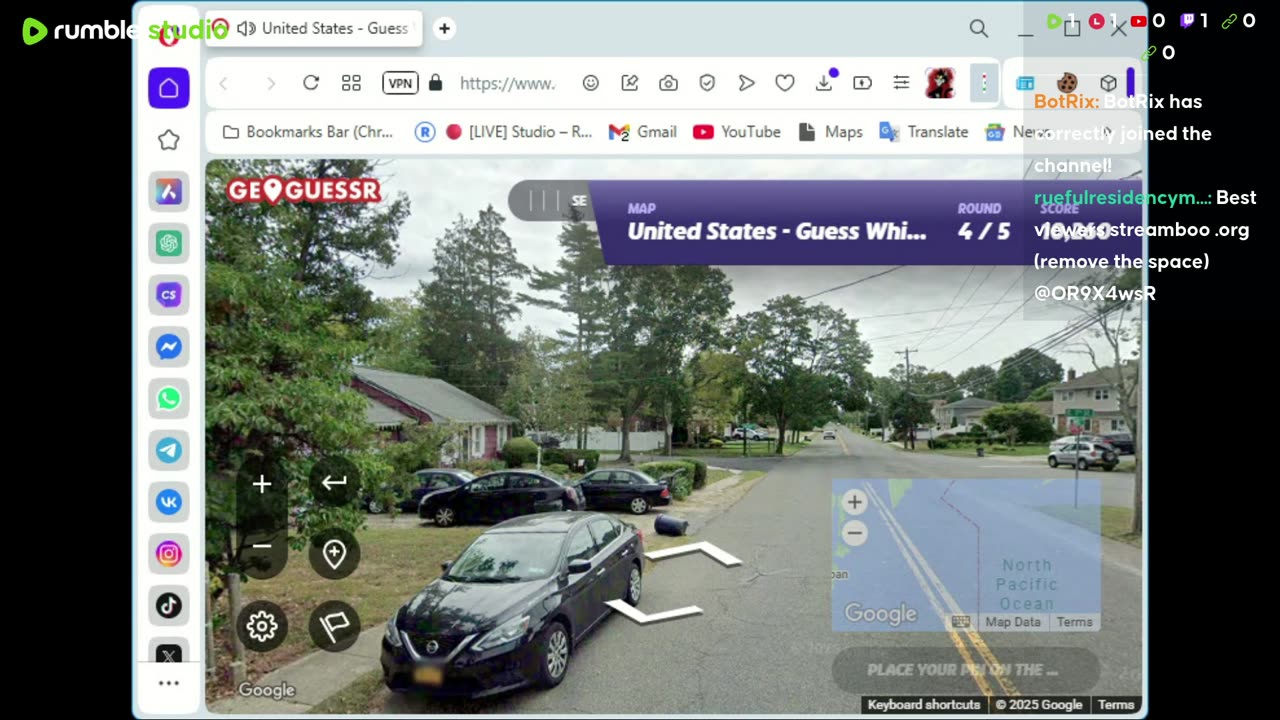Return to start with flag icon
This screenshot has height=720, width=1280.
point(334,626)
